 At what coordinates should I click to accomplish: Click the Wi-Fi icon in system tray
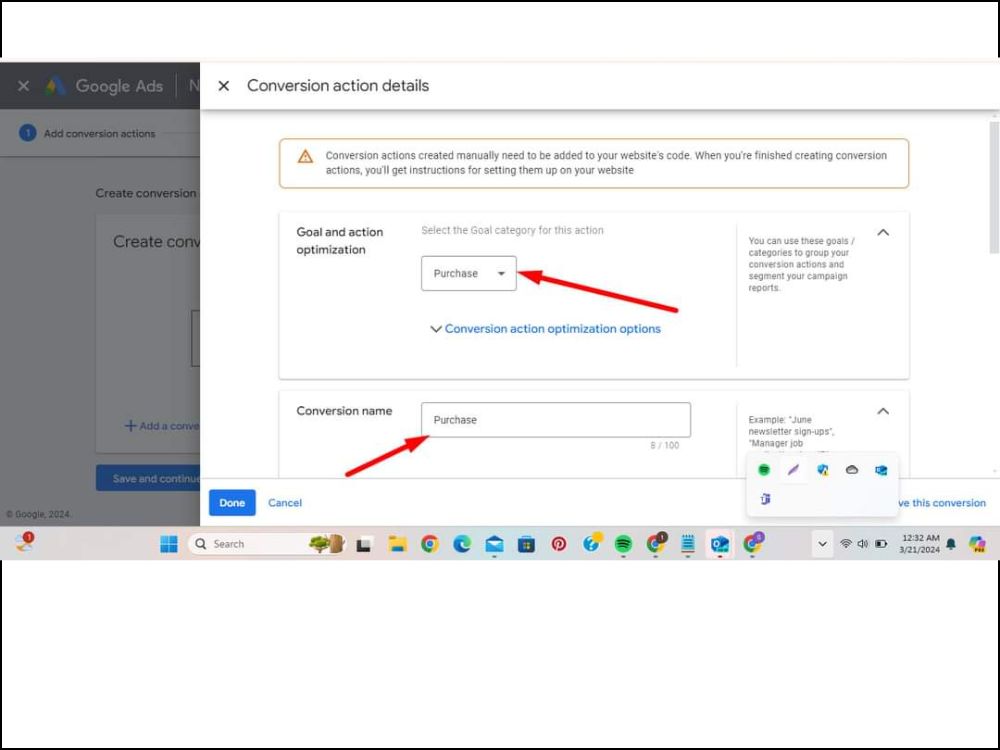[846, 544]
